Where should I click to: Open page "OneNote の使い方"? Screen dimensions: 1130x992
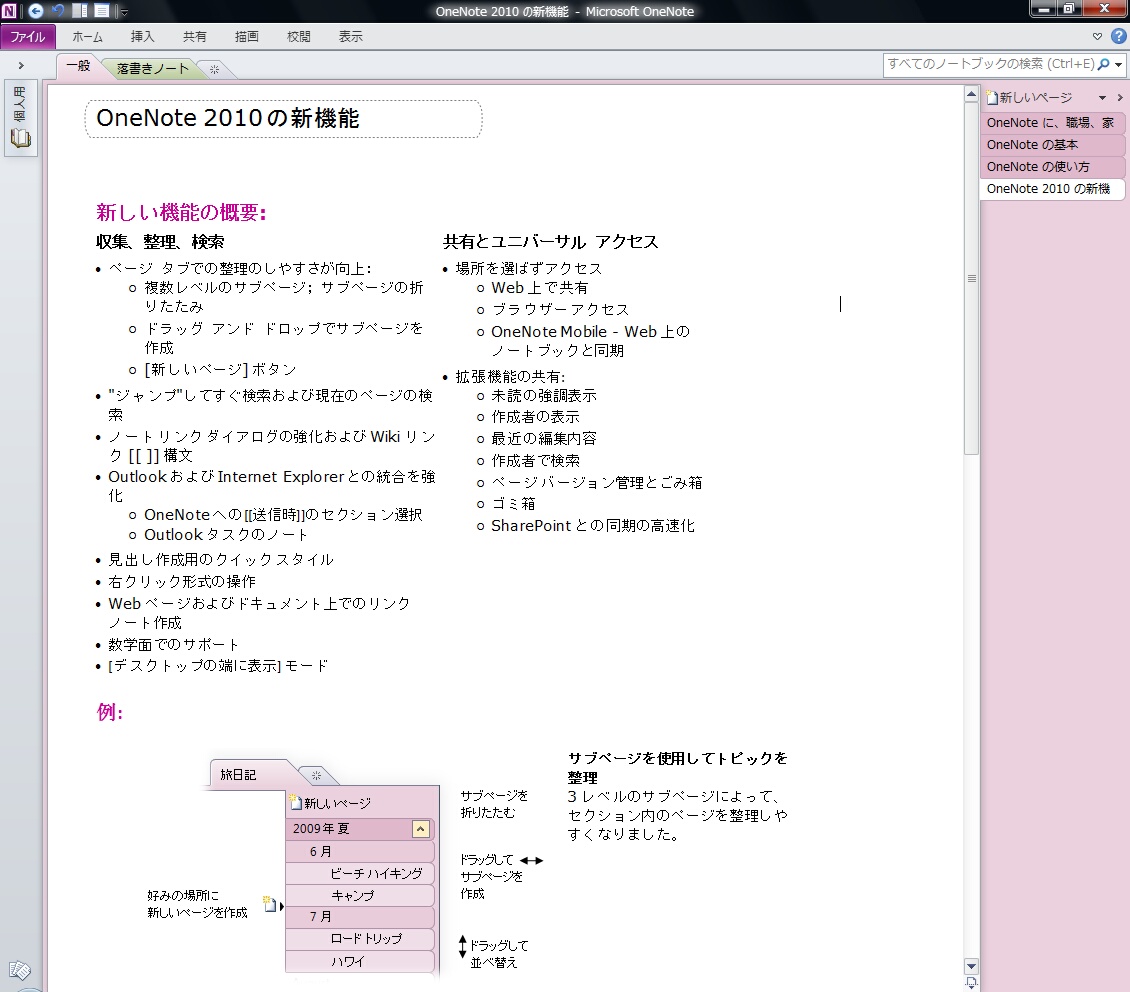pos(1051,166)
